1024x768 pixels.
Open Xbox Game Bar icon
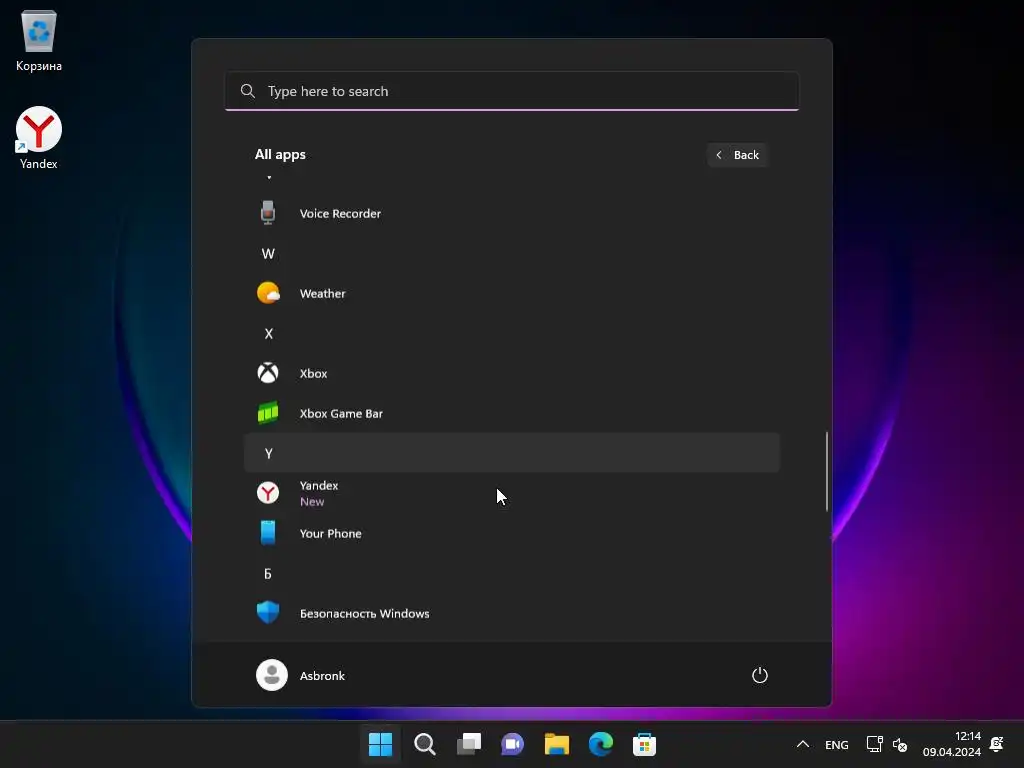(268, 413)
